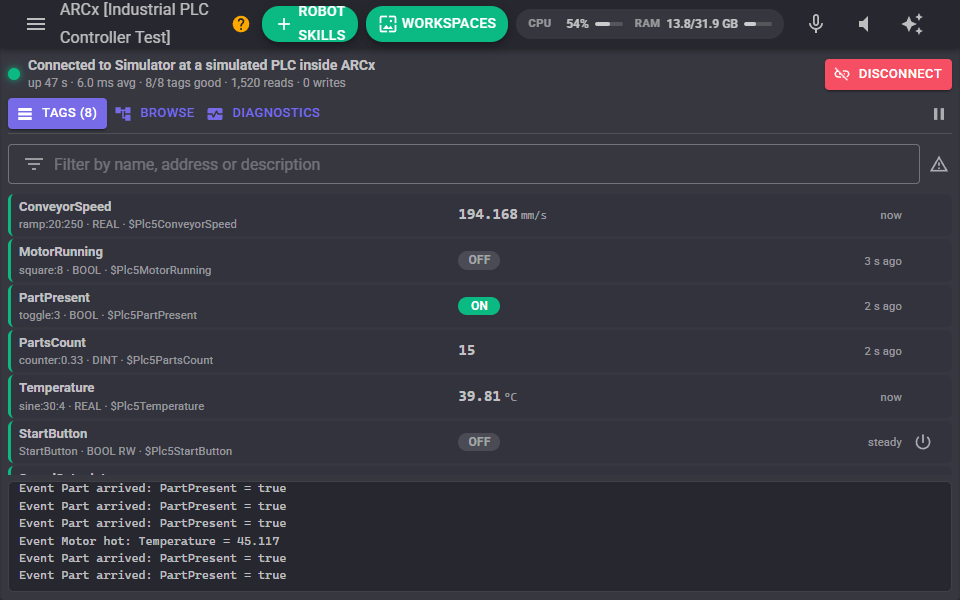Click the StartButton 'steady' timestamp
The width and height of the screenshot is (960, 600).
885,442
